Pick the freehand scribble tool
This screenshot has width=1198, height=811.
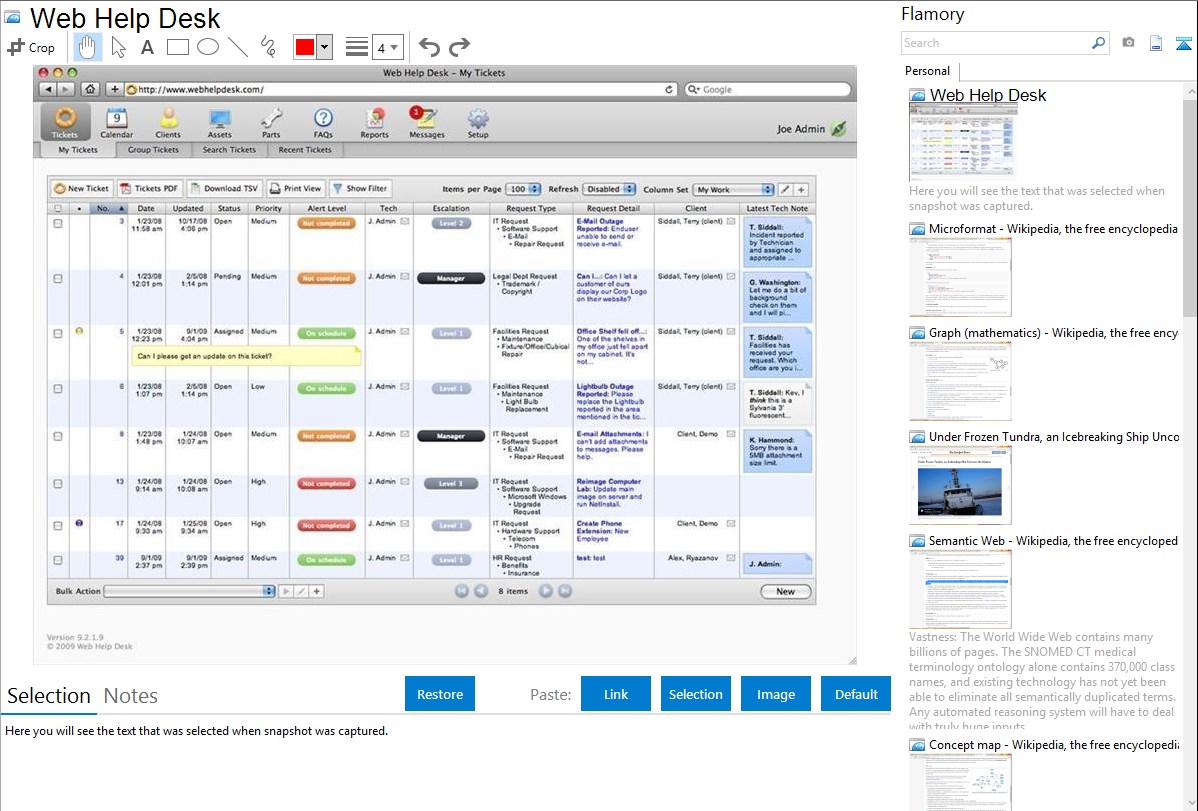(x=268, y=47)
